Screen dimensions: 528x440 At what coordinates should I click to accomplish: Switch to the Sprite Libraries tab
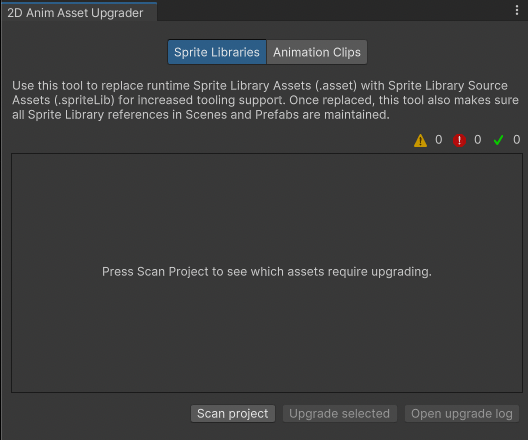pos(217,52)
